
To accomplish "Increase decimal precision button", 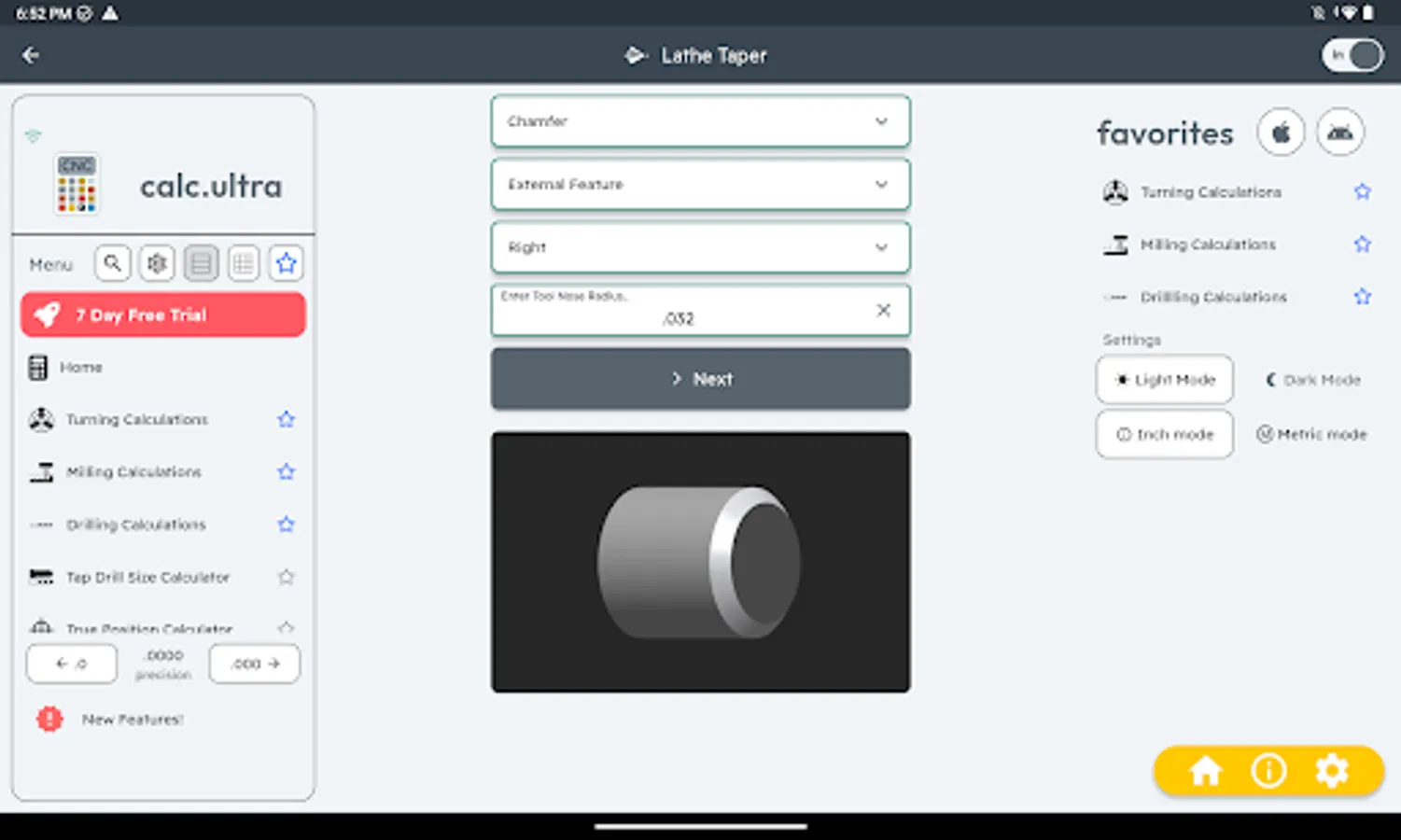I will click(255, 664).
